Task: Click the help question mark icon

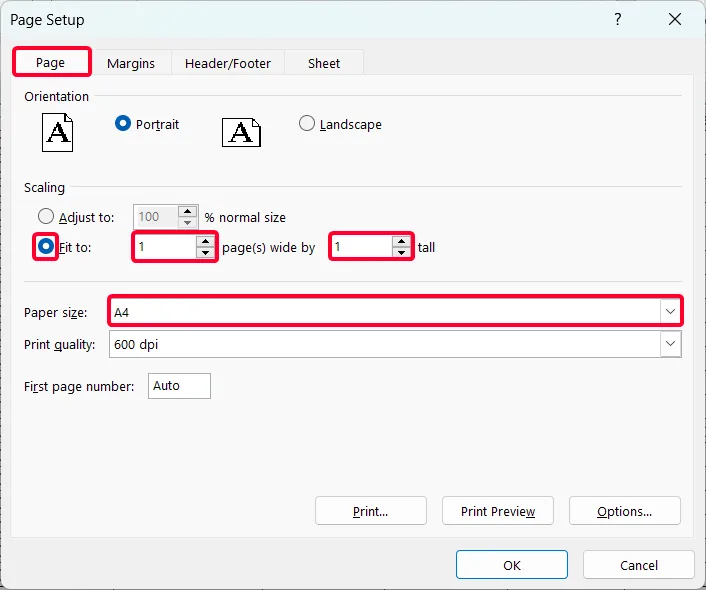Action: [618, 19]
